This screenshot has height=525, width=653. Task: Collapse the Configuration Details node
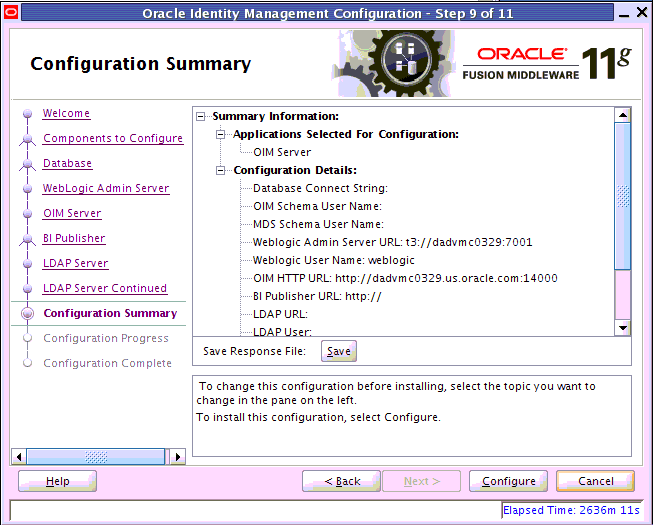pos(223,170)
